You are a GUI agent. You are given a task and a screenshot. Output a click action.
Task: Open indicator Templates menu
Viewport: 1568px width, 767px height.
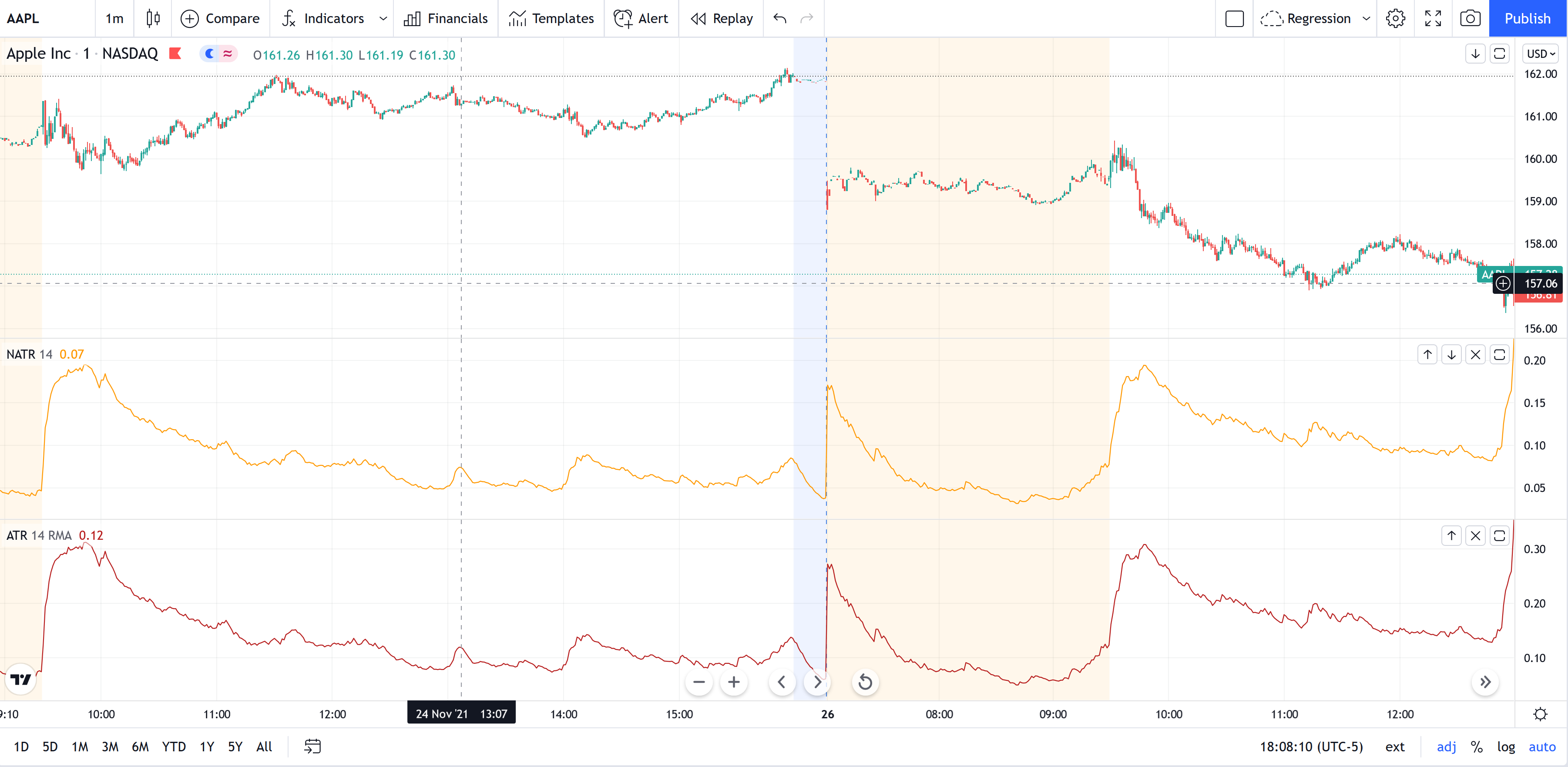coord(551,18)
